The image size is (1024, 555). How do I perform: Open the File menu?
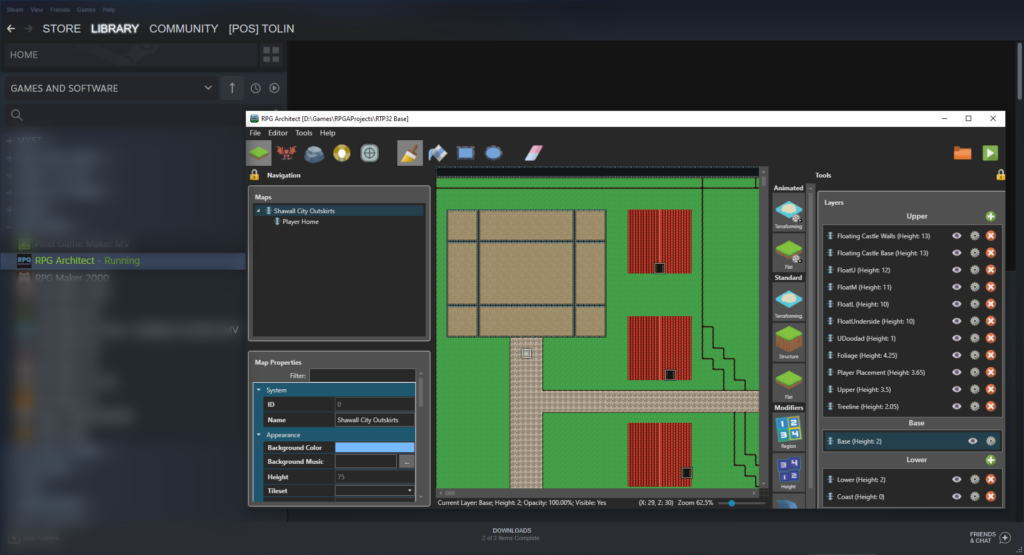(255, 133)
